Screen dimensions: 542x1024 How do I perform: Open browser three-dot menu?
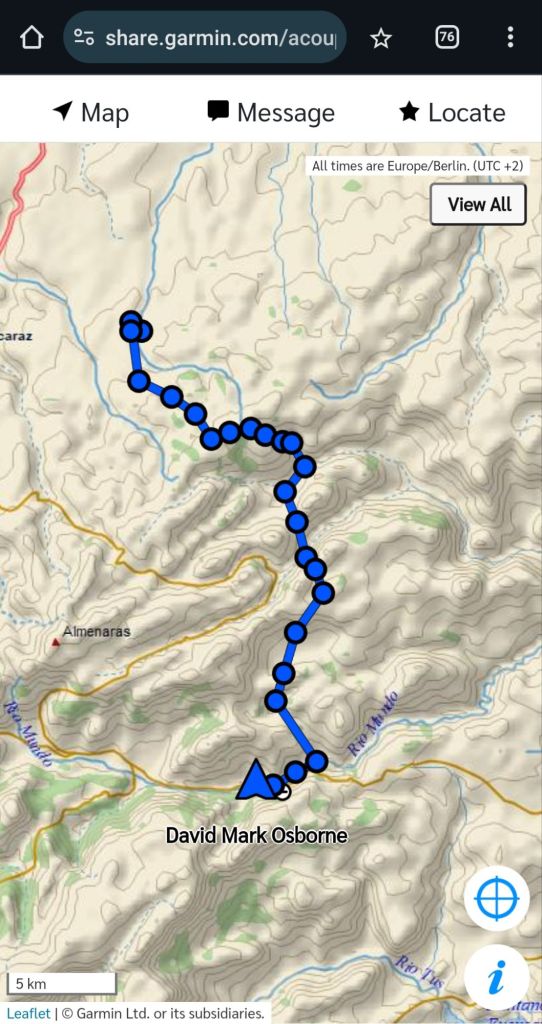point(510,37)
